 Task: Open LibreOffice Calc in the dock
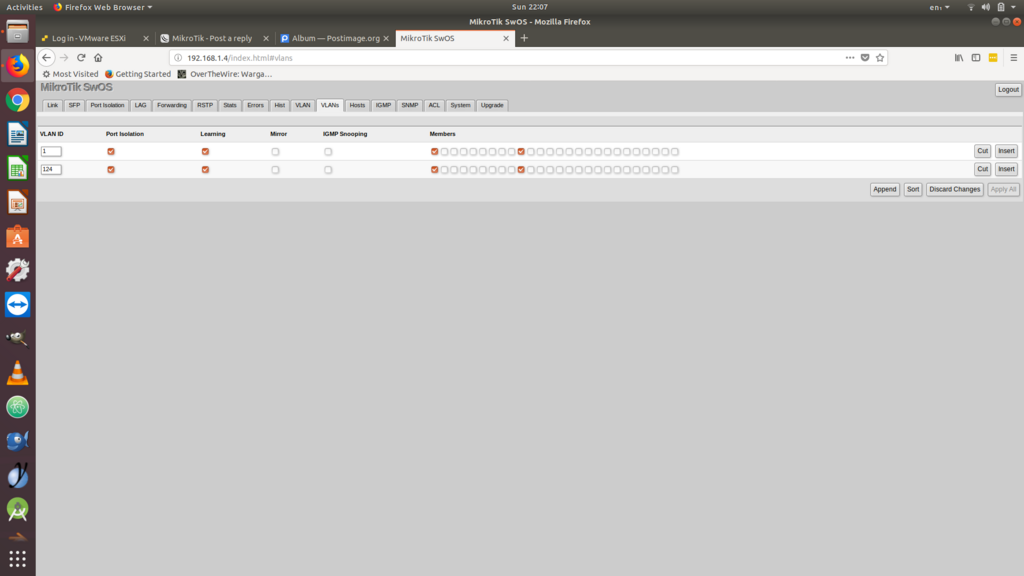[x=18, y=168]
